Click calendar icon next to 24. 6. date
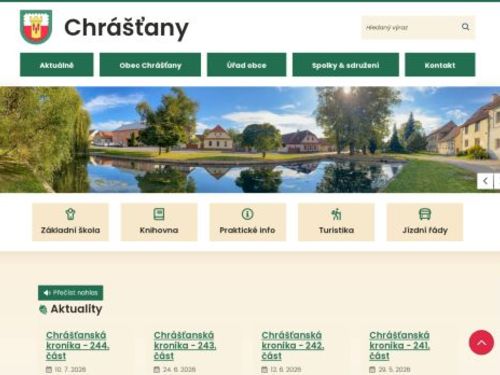Screen dimensions: 500x375 pos(157,369)
